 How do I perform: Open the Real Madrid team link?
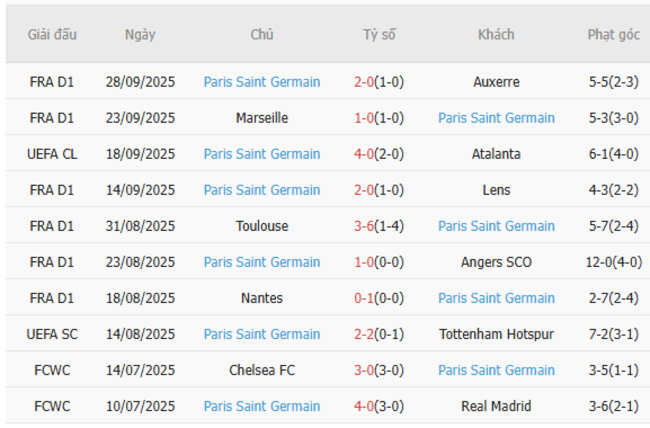coord(496,406)
